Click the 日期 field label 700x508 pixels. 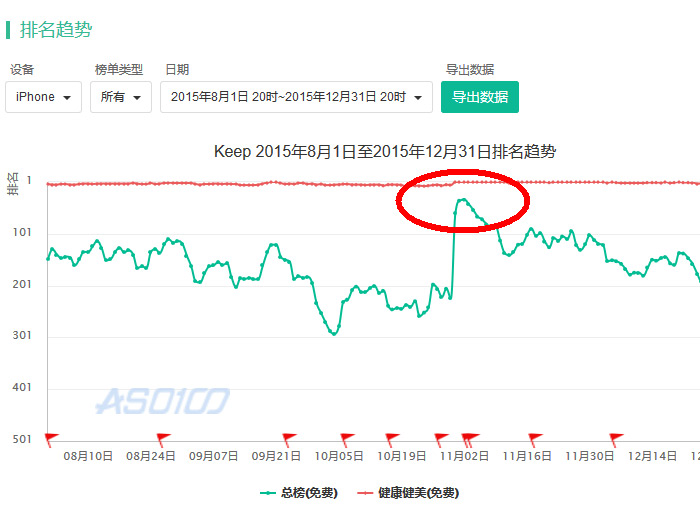(x=177, y=70)
